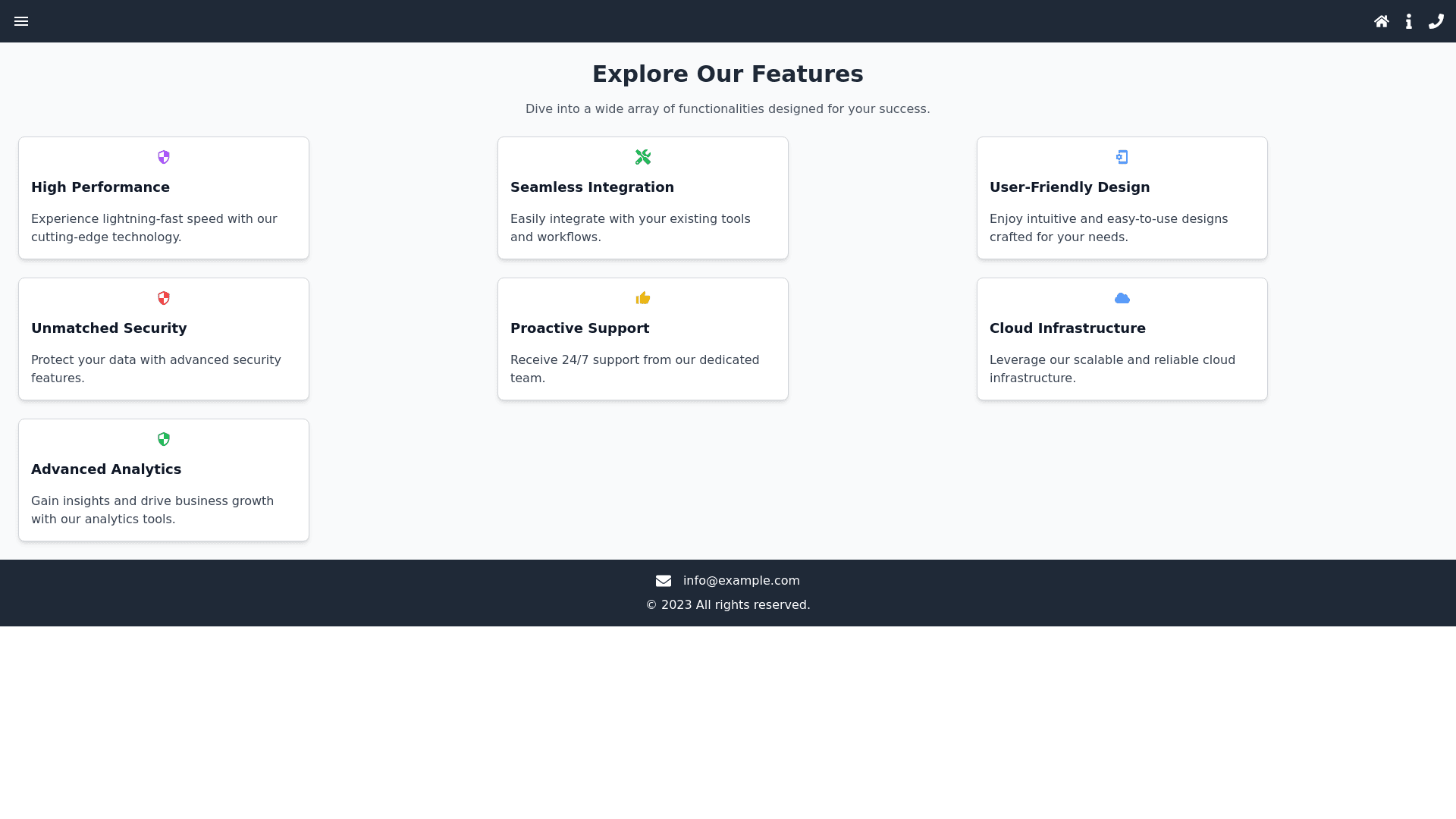Image resolution: width=1456 pixels, height=819 pixels.
Task: Click the green shield Advanced Analytics icon
Action: tap(164, 439)
